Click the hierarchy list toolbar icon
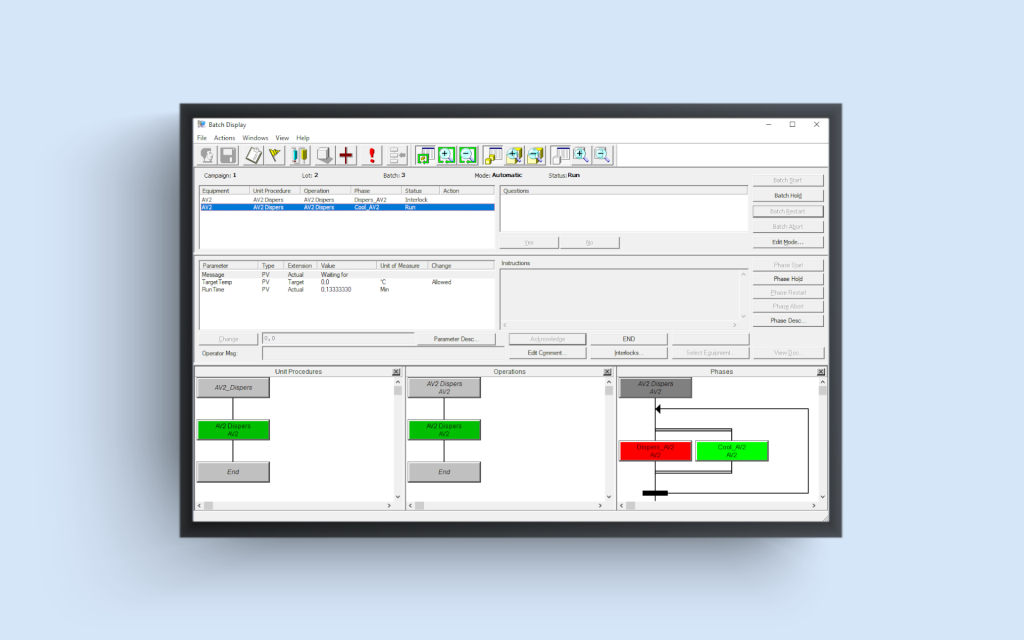The width and height of the screenshot is (1024, 640). [x=394, y=155]
